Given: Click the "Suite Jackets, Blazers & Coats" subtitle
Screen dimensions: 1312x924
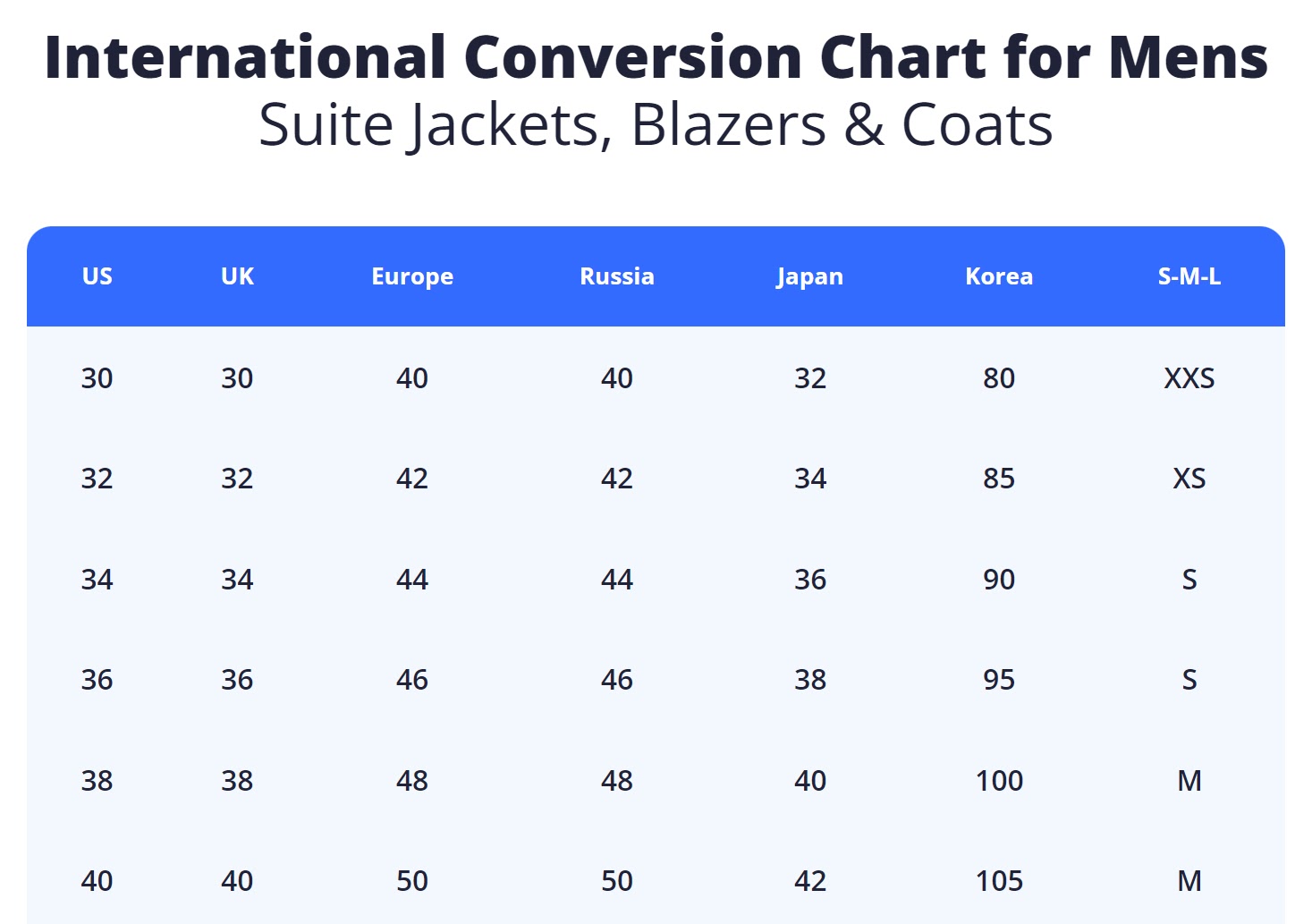Looking at the screenshot, I should point(656,125).
